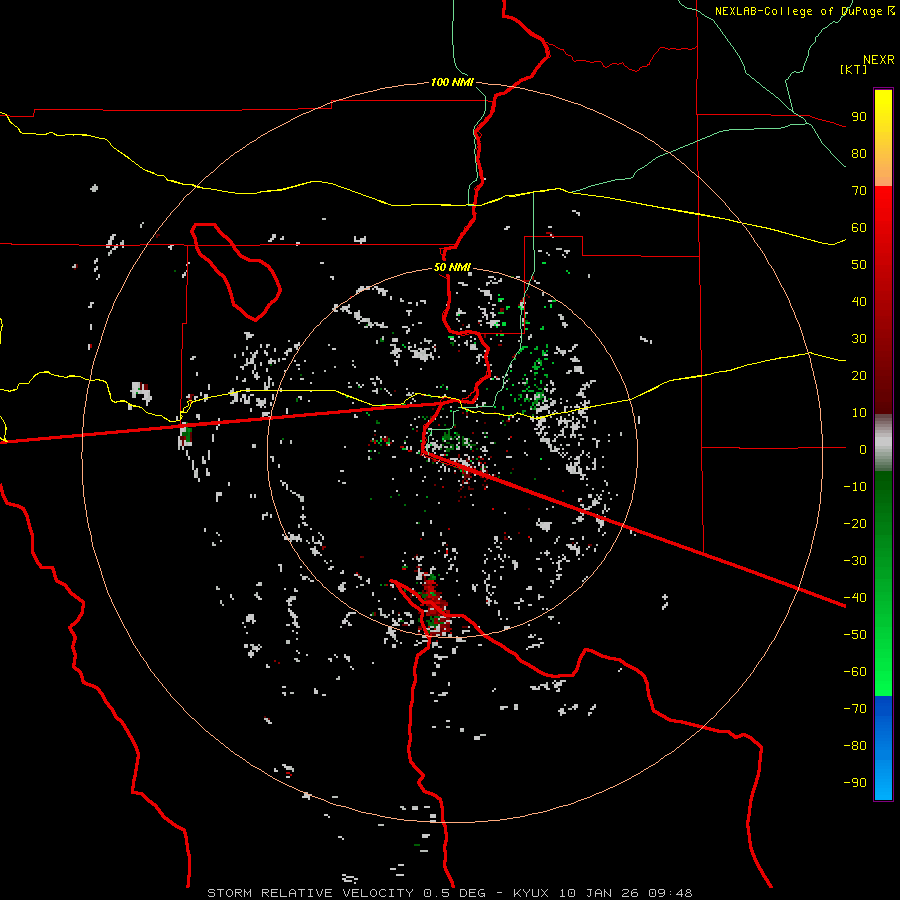Click the -30 value on velocity scale
The image size is (900, 900).
pos(855,561)
